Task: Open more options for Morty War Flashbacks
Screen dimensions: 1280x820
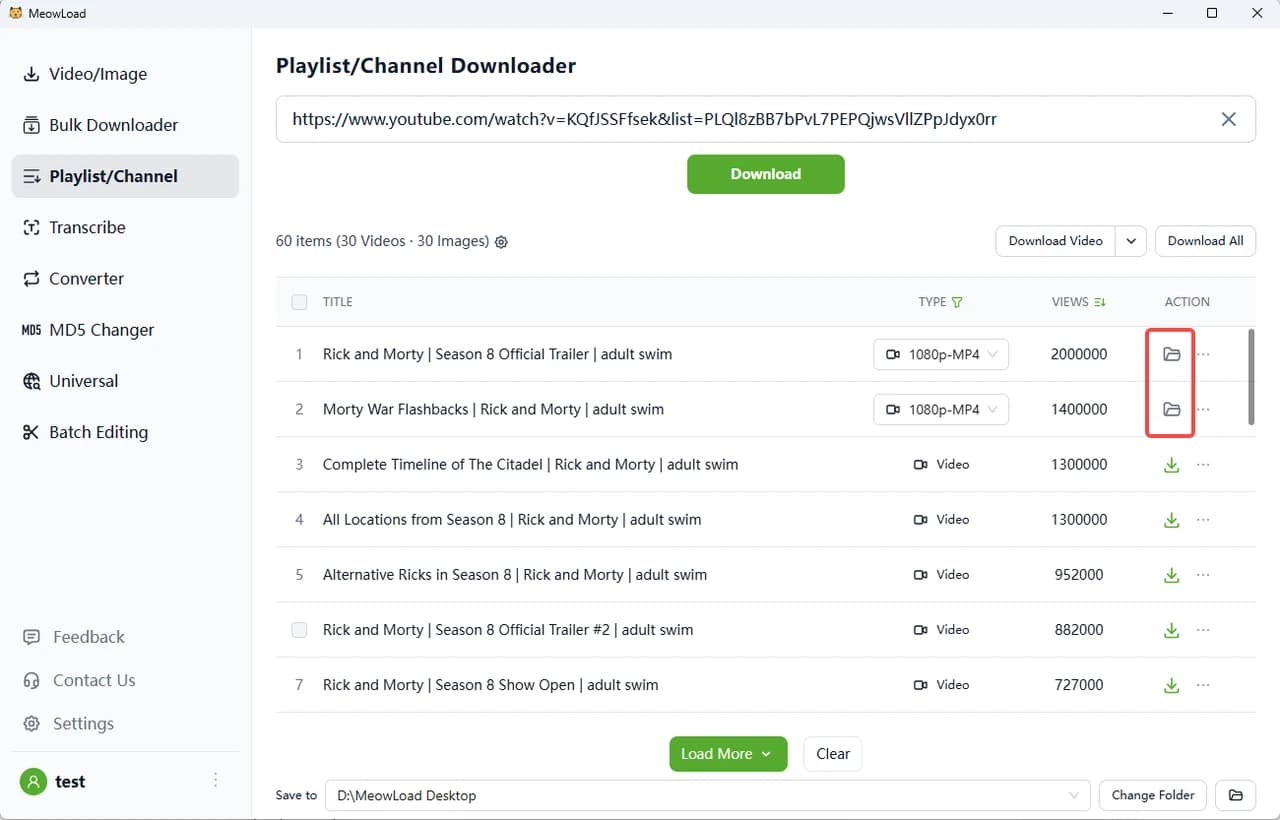Action: pos(1203,409)
